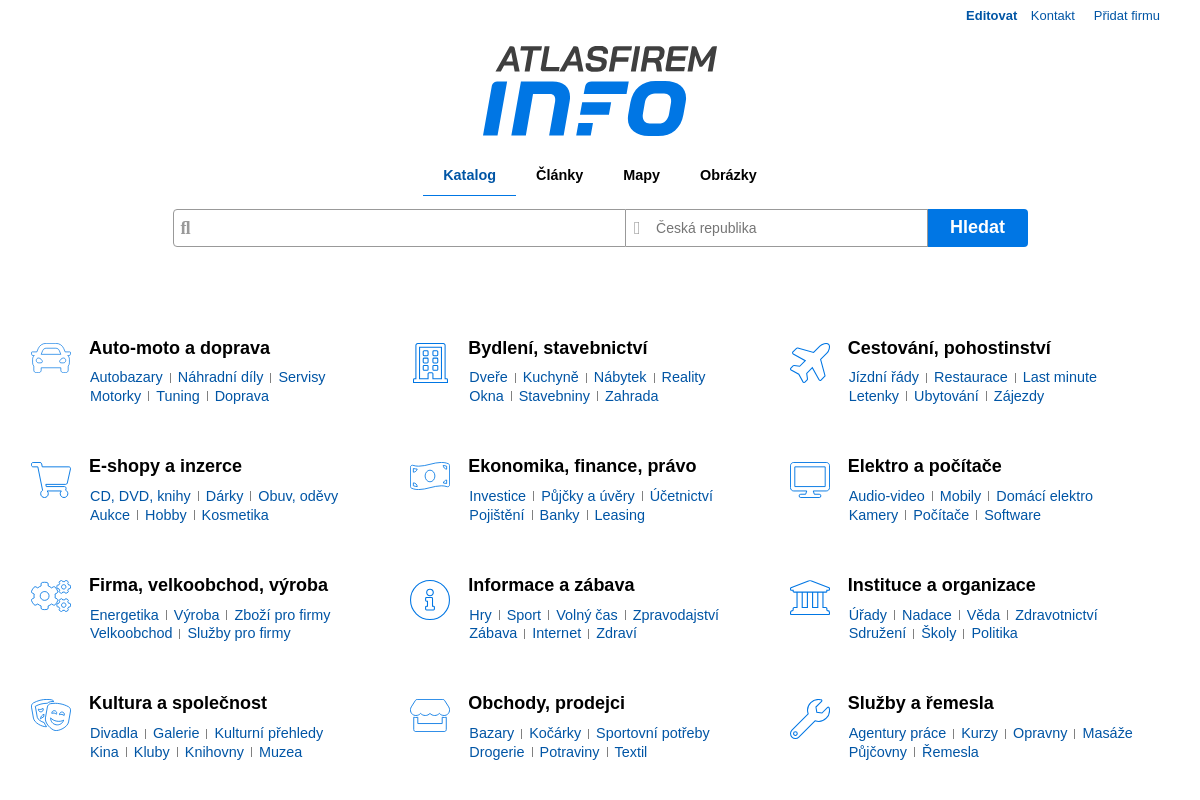This screenshot has height=800, width=1200.
Task: Click the bank icon for Instituce a organizace
Action: click(x=810, y=596)
